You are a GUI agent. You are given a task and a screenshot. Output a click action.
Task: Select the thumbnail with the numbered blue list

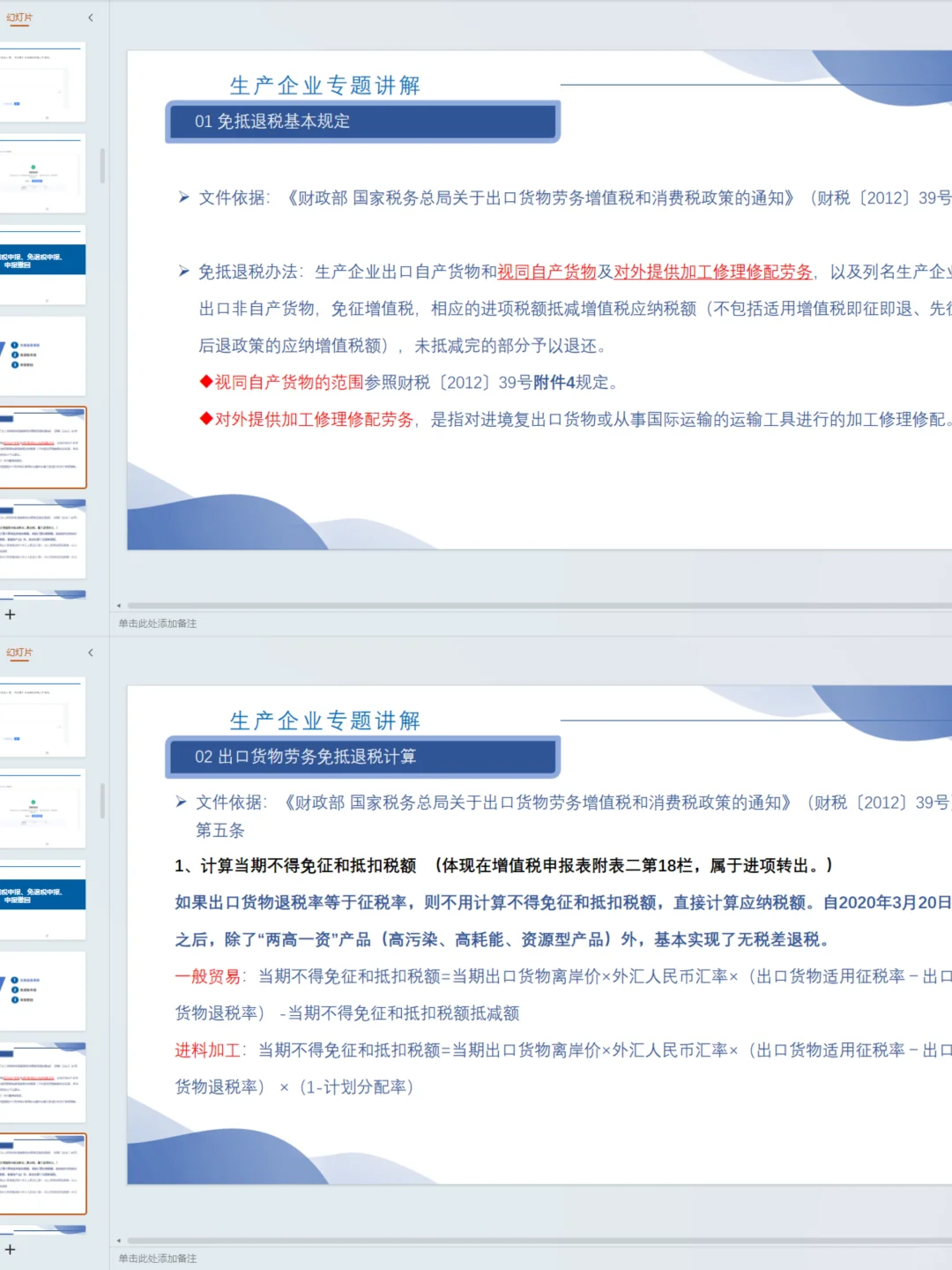[x=44, y=355]
